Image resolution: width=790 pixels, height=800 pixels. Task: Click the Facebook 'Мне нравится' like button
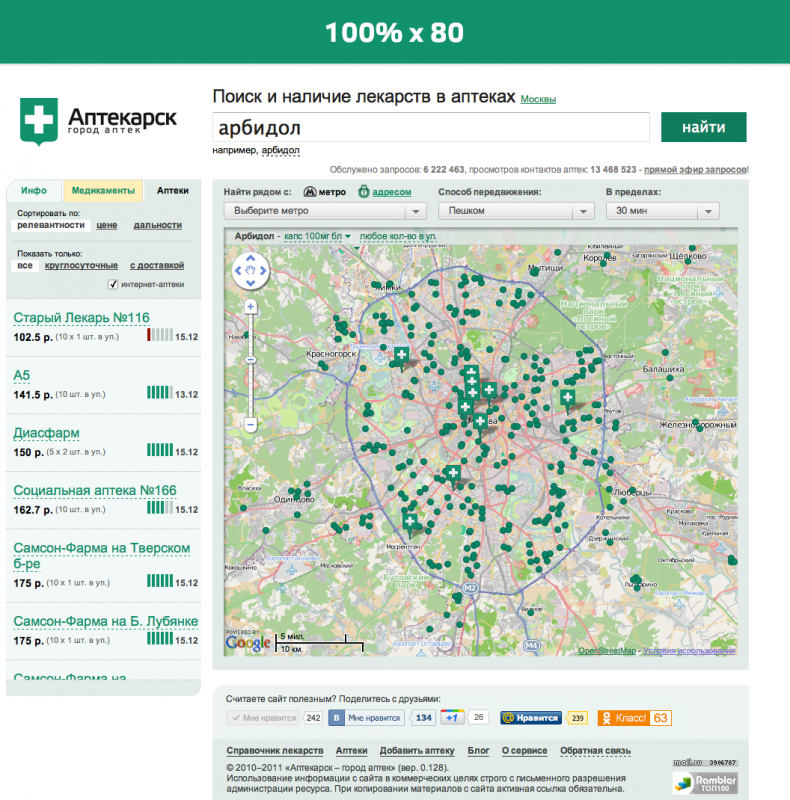tap(263, 718)
